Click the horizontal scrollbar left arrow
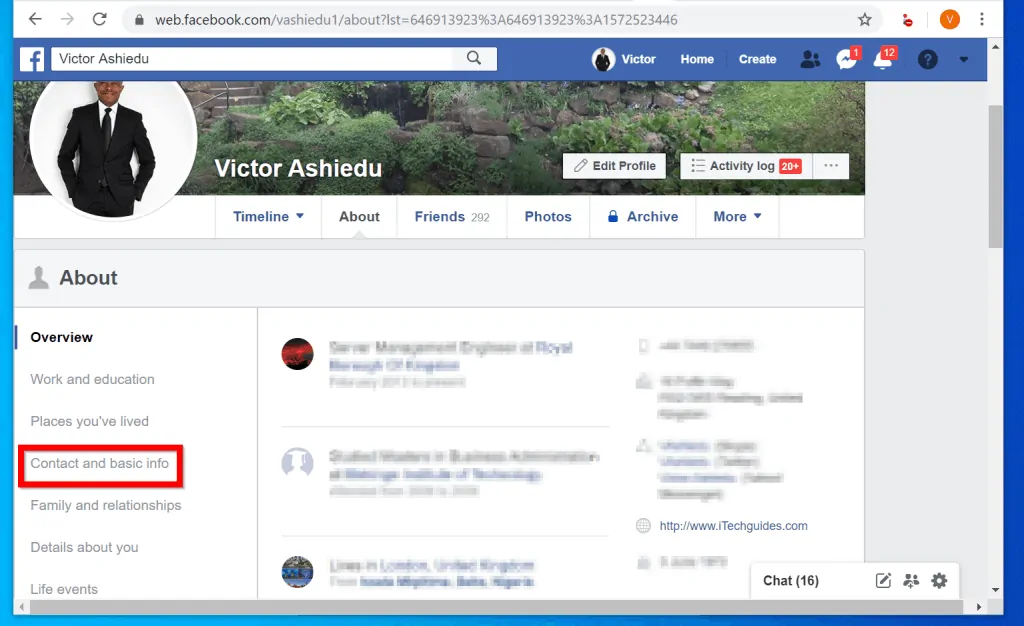The width and height of the screenshot is (1024, 626). pyautogui.click(x=22, y=606)
